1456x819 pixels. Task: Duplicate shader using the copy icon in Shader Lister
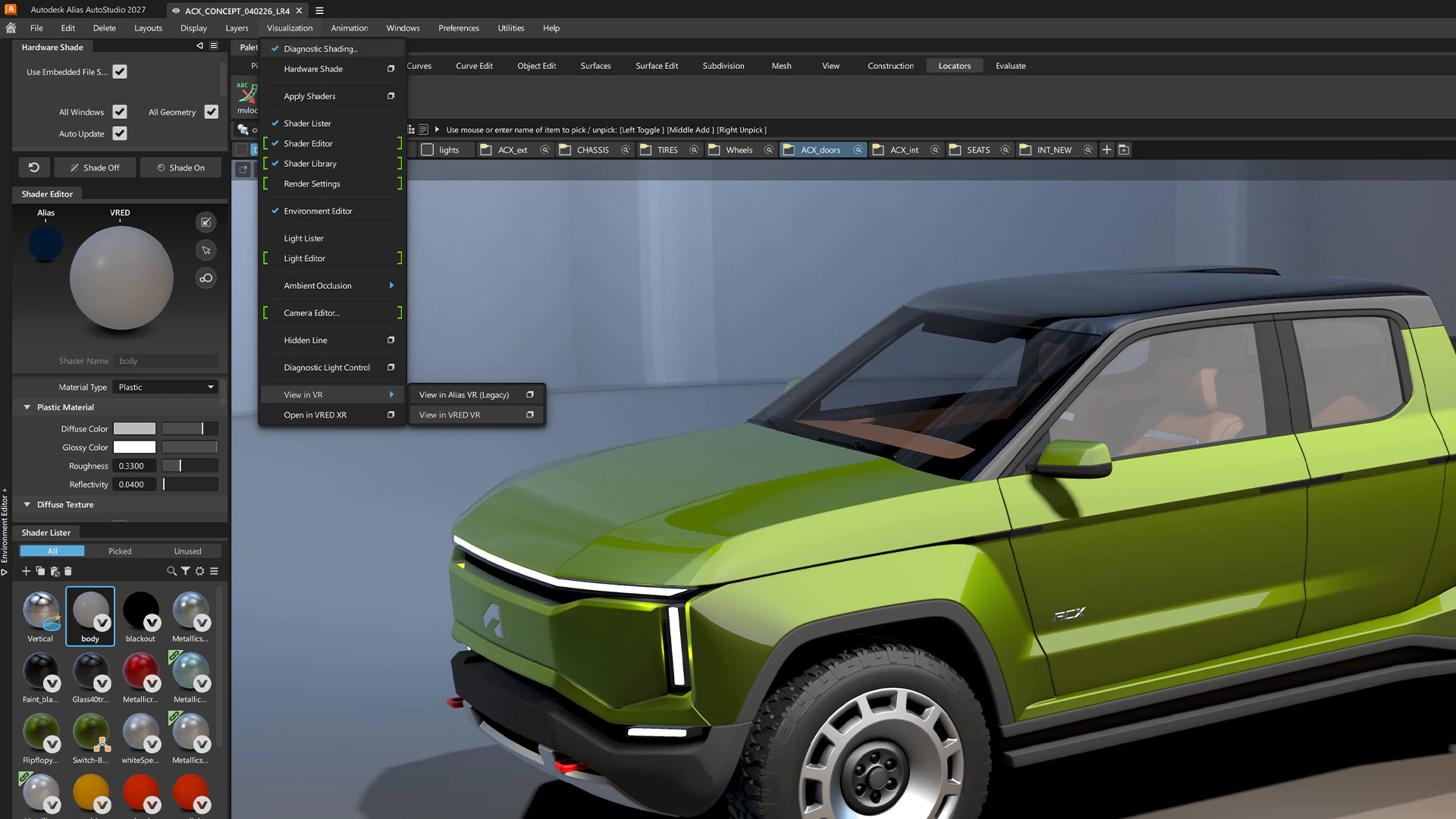point(40,571)
